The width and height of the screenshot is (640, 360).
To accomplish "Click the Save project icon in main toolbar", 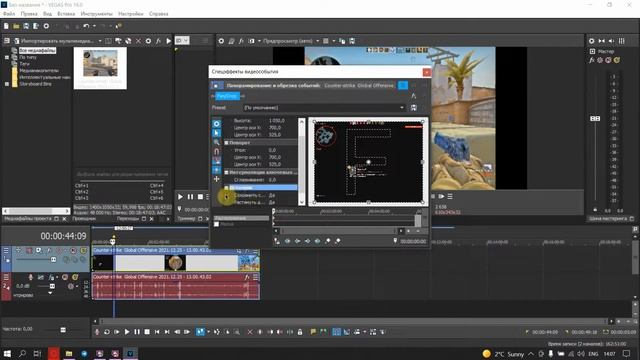I will coord(26,26).
